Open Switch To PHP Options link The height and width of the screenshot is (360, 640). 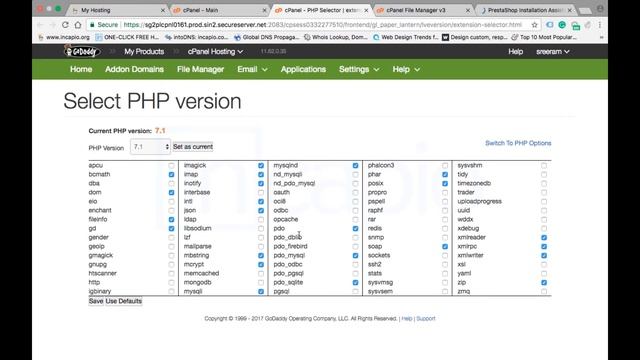(x=518, y=143)
